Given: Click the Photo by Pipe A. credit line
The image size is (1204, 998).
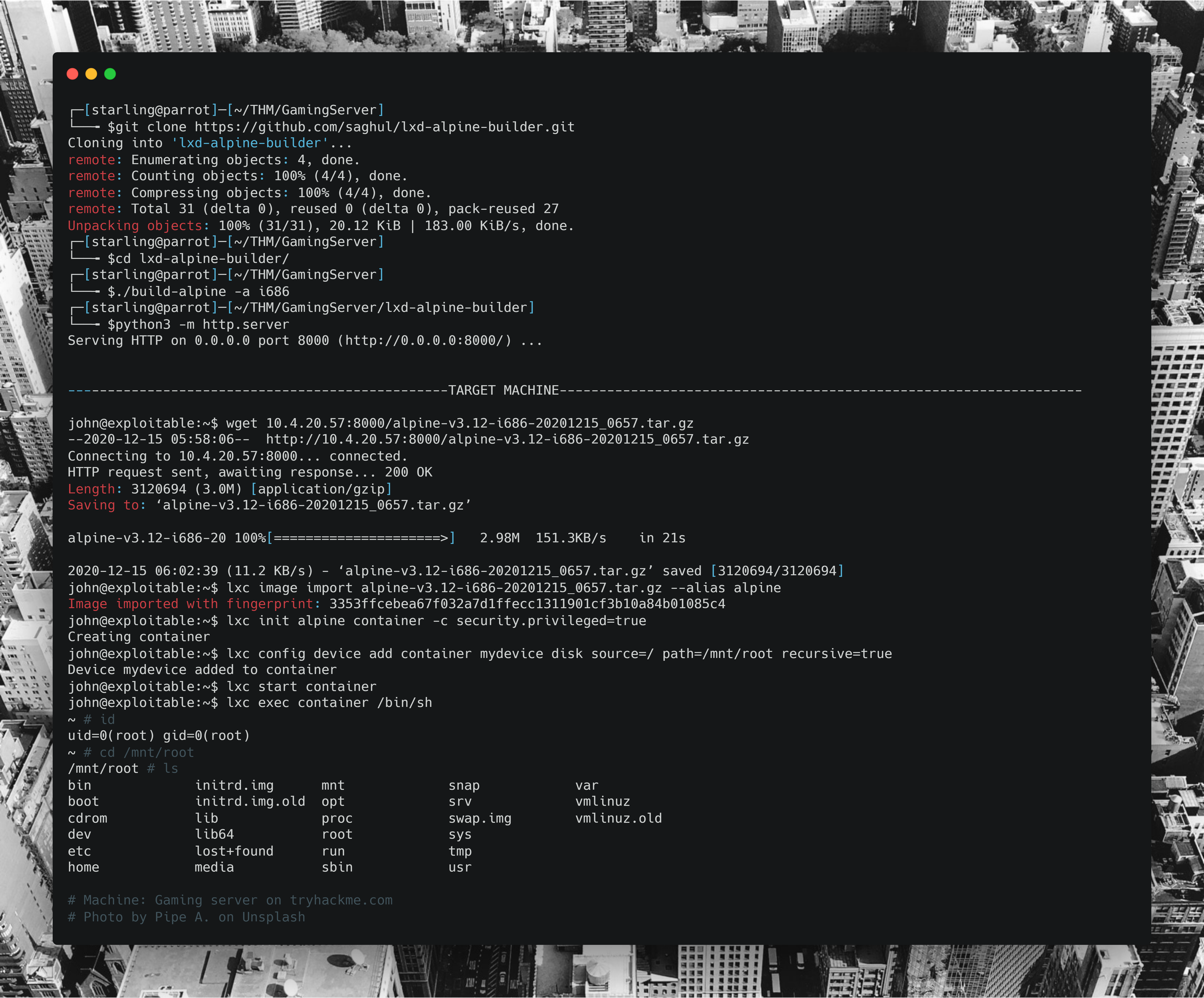Looking at the screenshot, I should [186, 917].
